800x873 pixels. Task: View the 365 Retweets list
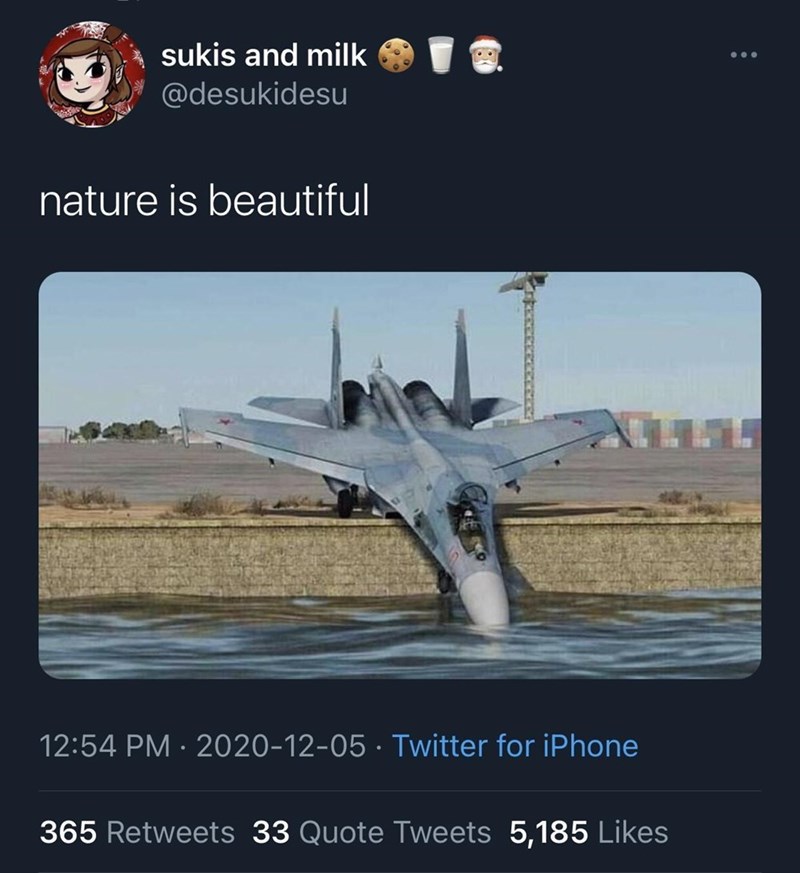(137, 831)
